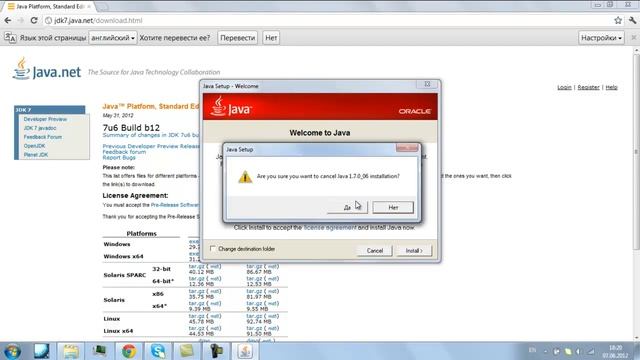Reload the page with the refresh icon

(x=34, y=20)
